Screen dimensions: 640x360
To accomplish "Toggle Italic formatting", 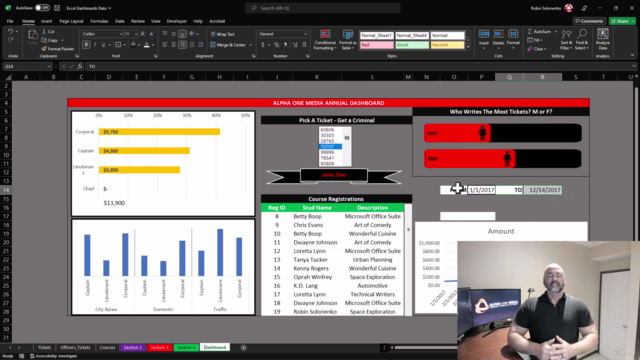I will [x=95, y=45].
